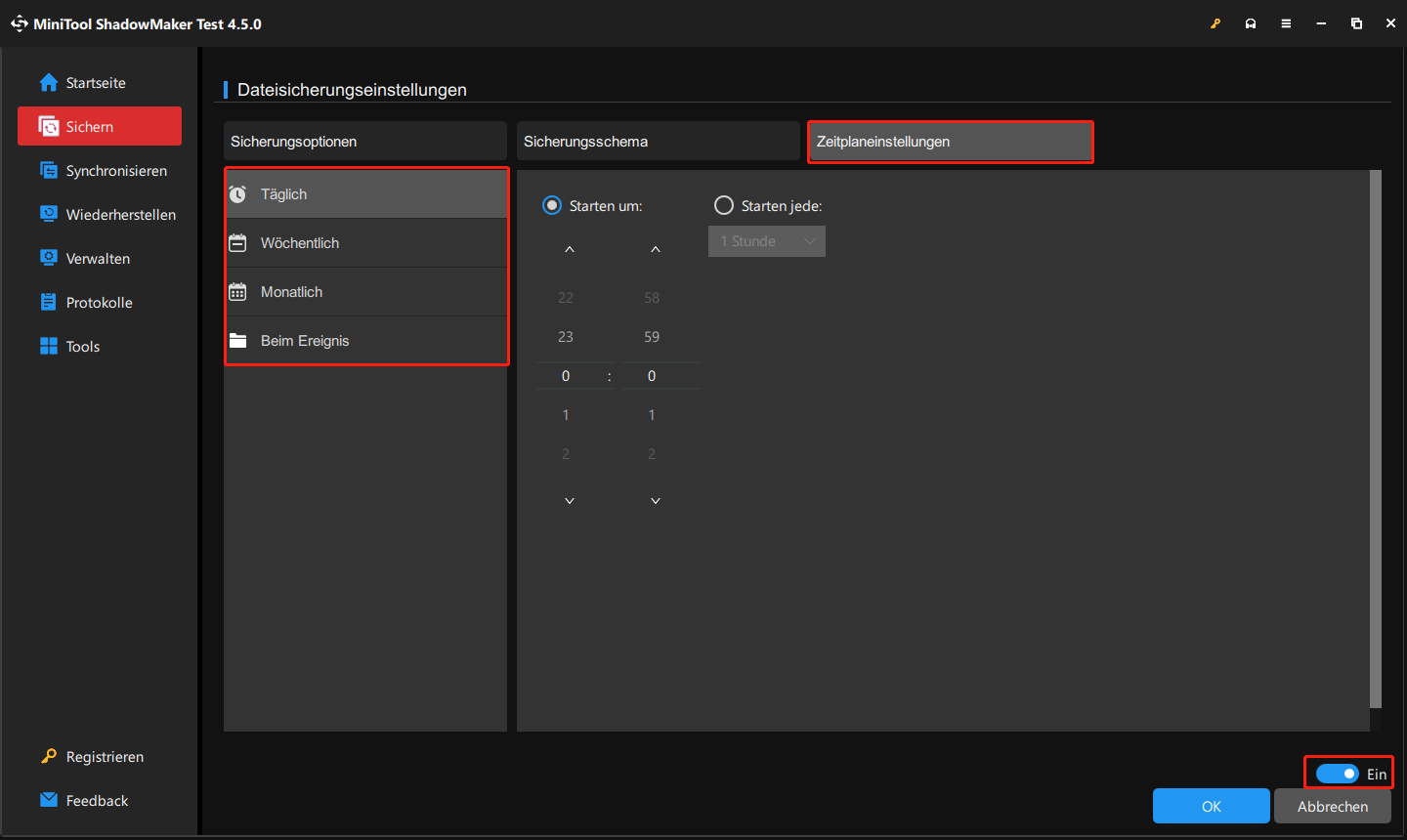Click the hour down arrow

coord(570,500)
